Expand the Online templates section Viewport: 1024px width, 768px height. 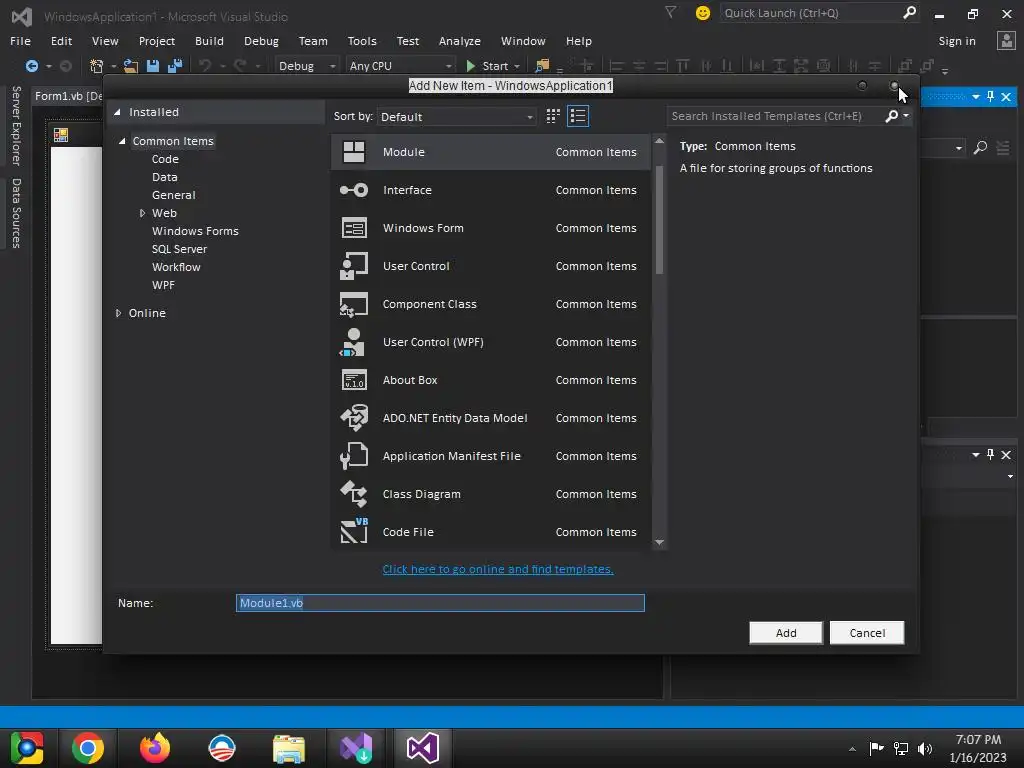pos(118,313)
